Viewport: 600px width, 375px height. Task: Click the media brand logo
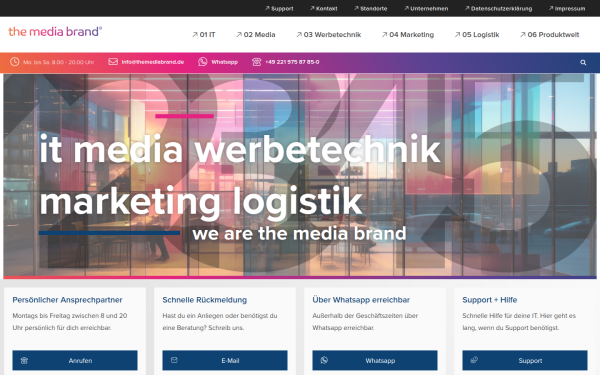coord(55,31)
